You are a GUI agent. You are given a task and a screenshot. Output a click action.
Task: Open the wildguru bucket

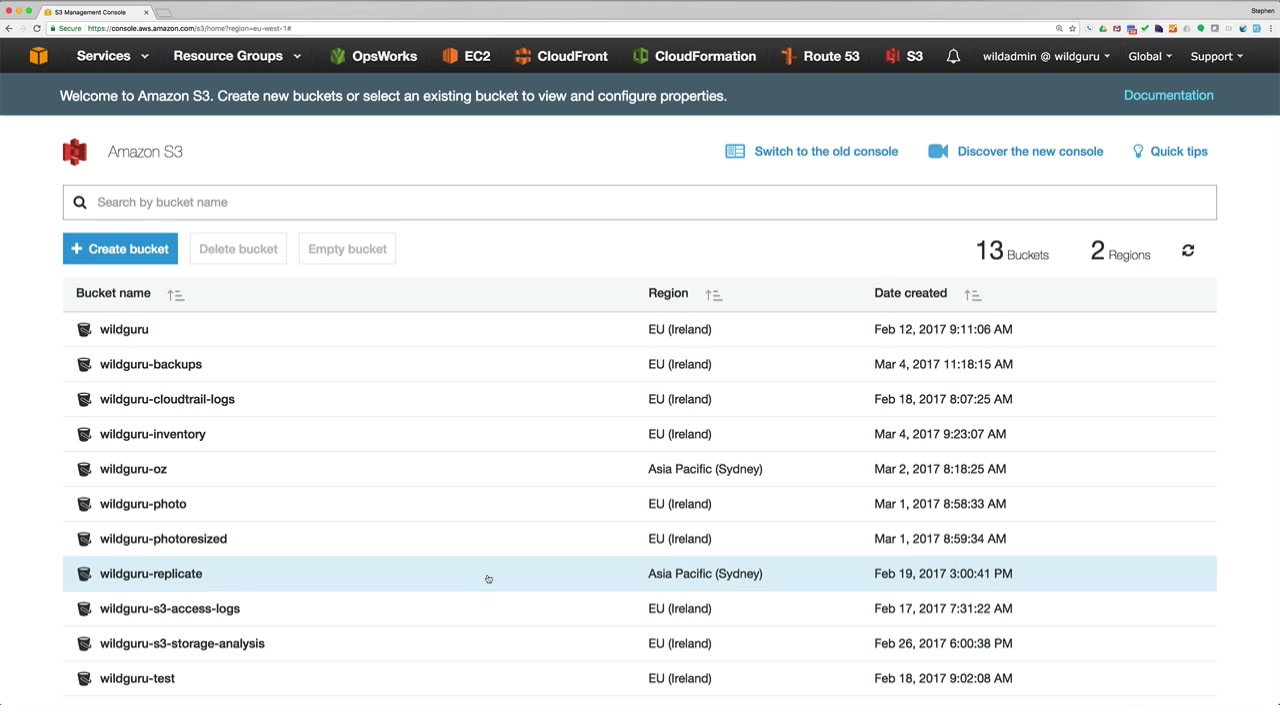pos(124,329)
